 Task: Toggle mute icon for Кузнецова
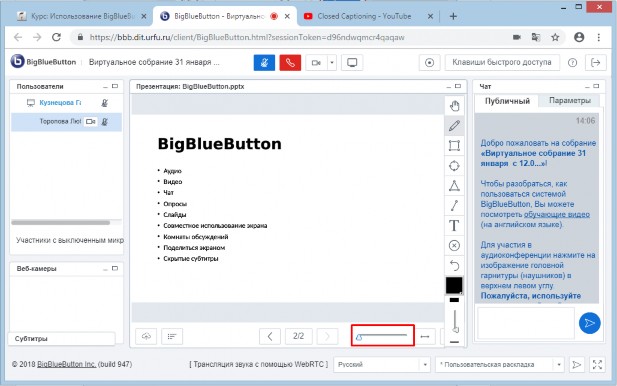click(x=105, y=103)
